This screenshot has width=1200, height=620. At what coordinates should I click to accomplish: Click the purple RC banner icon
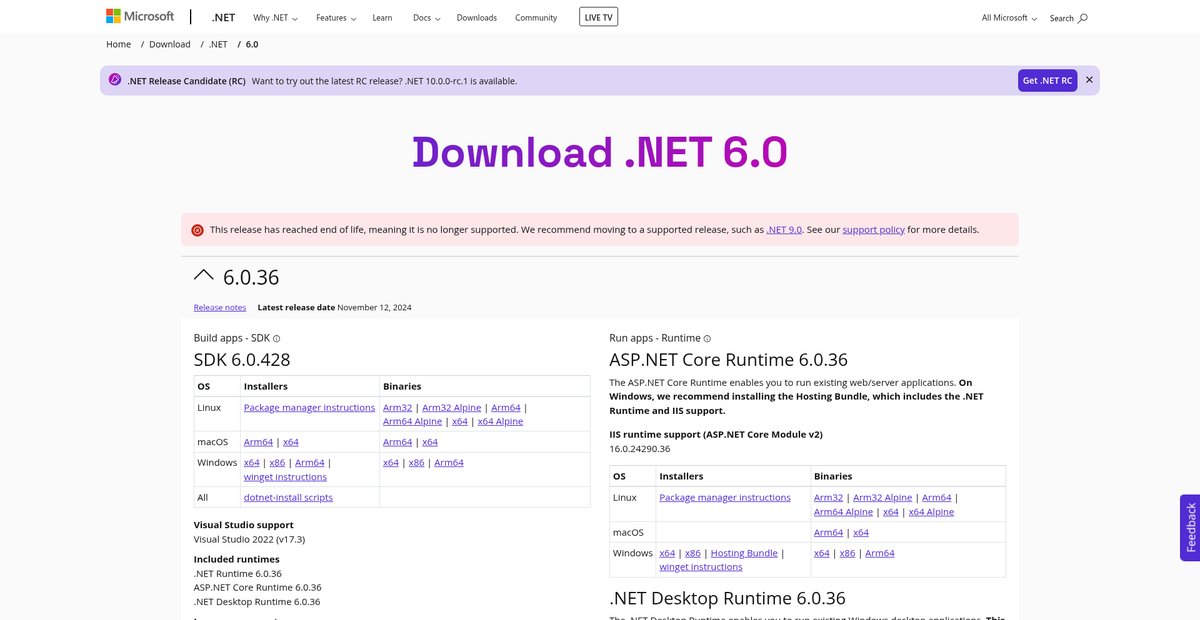[x=115, y=80]
